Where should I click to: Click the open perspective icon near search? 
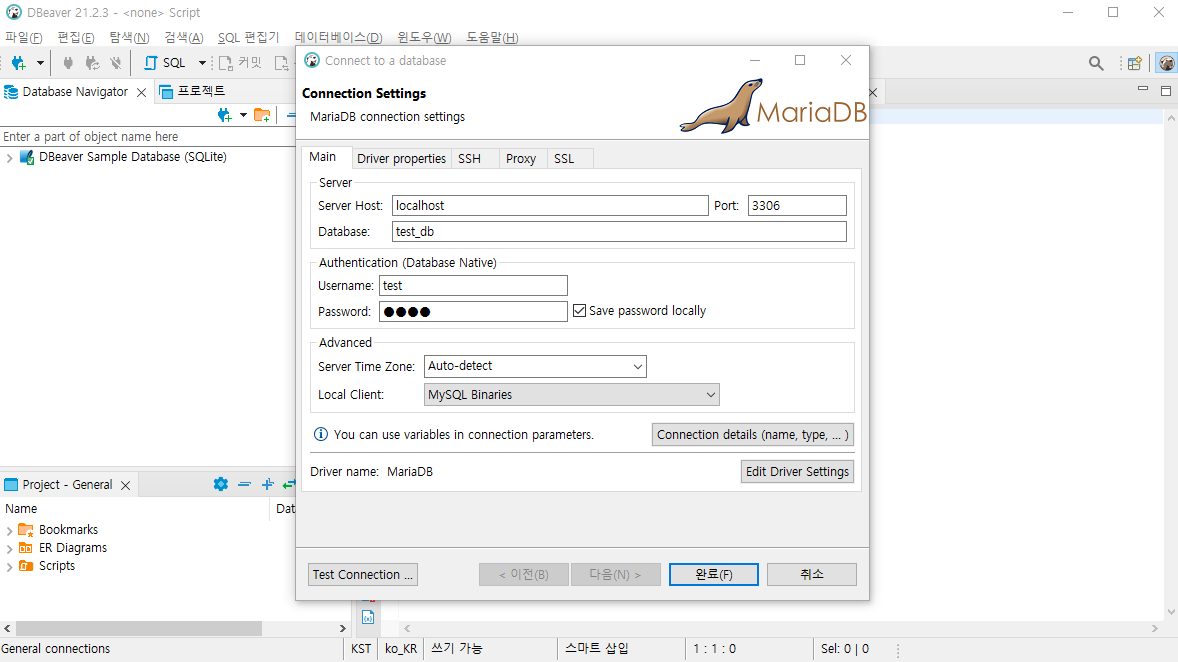pos(1134,63)
